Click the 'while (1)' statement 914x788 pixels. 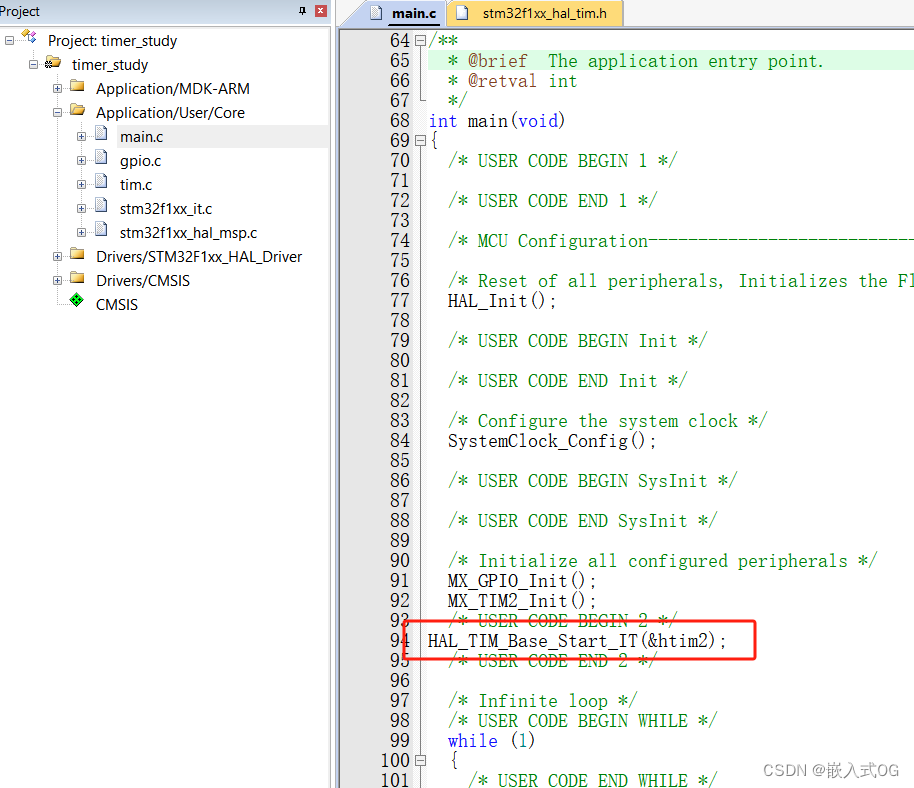[x=491, y=741]
